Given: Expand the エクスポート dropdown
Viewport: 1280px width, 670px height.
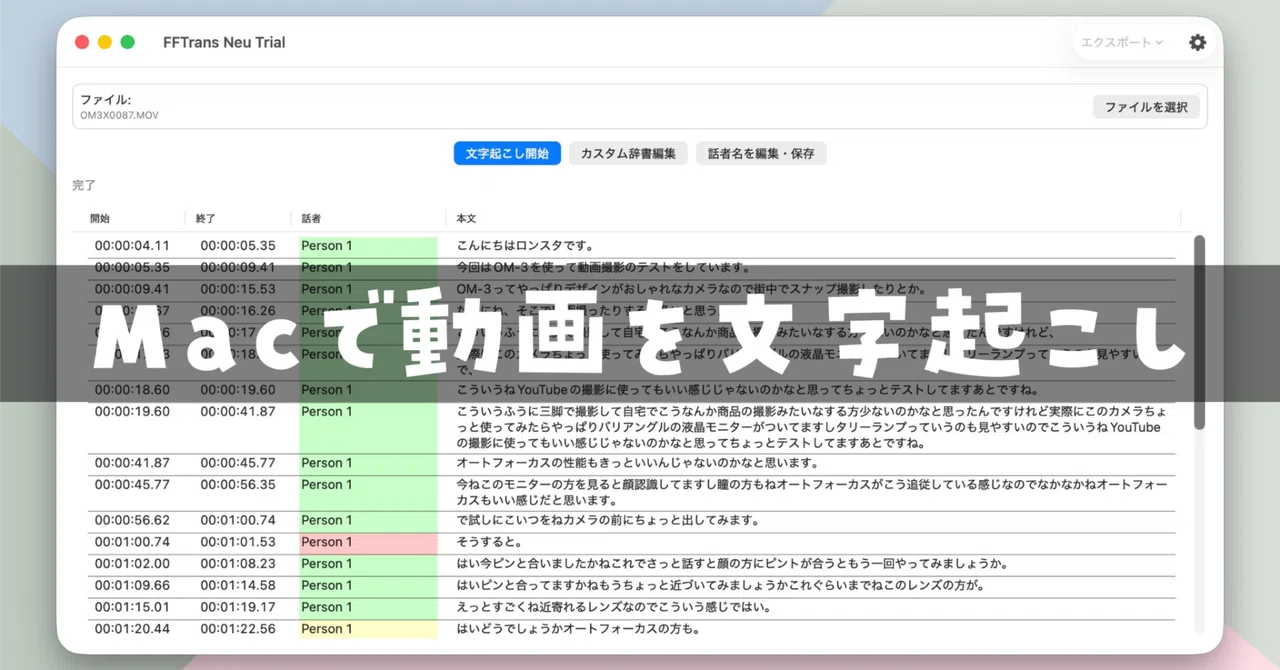Looking at the screenshot, I should [x=1122, y=43].
